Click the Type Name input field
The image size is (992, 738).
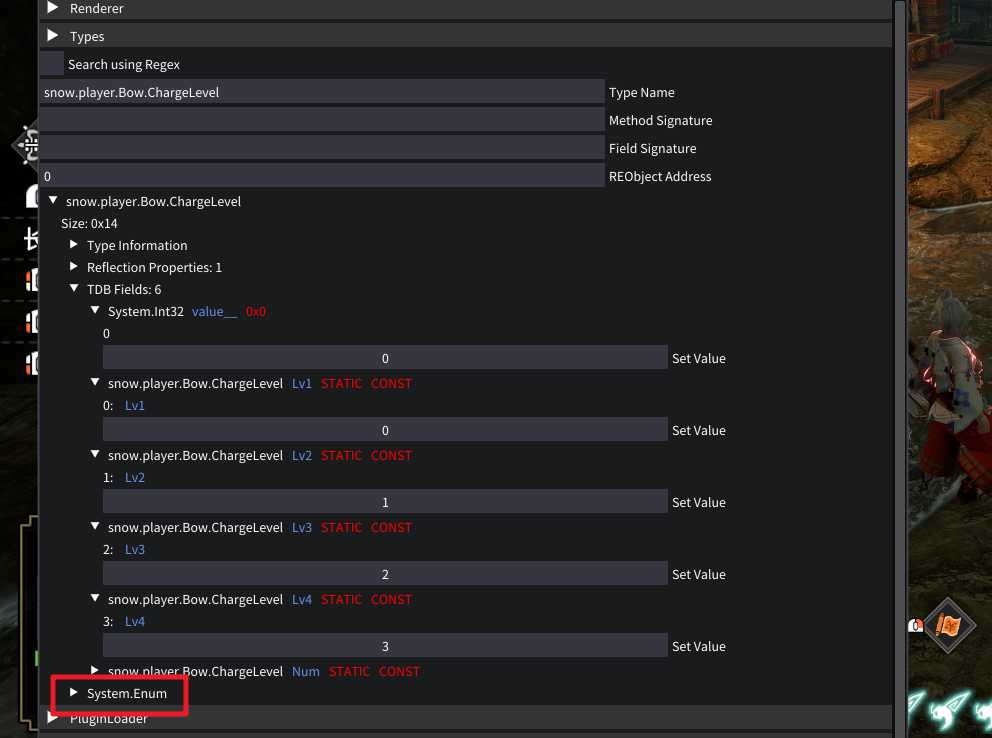click(x=322, y=92)
